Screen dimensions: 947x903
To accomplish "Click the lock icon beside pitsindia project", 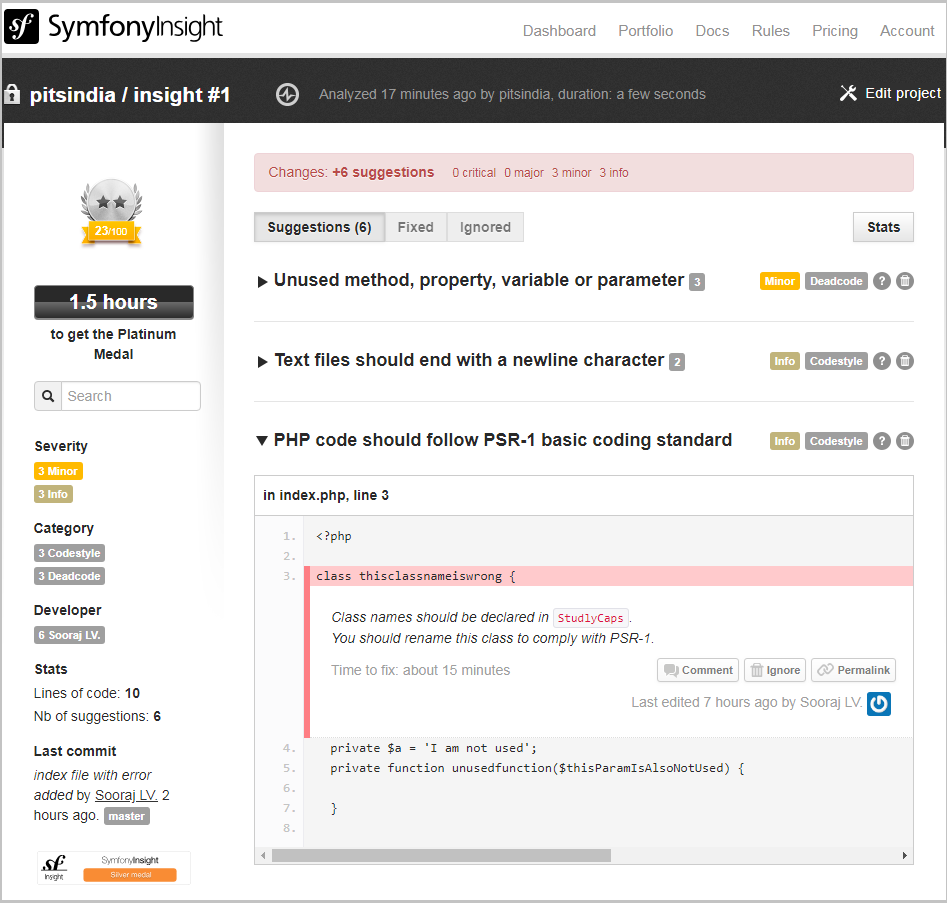I will [x=11, y=94].
